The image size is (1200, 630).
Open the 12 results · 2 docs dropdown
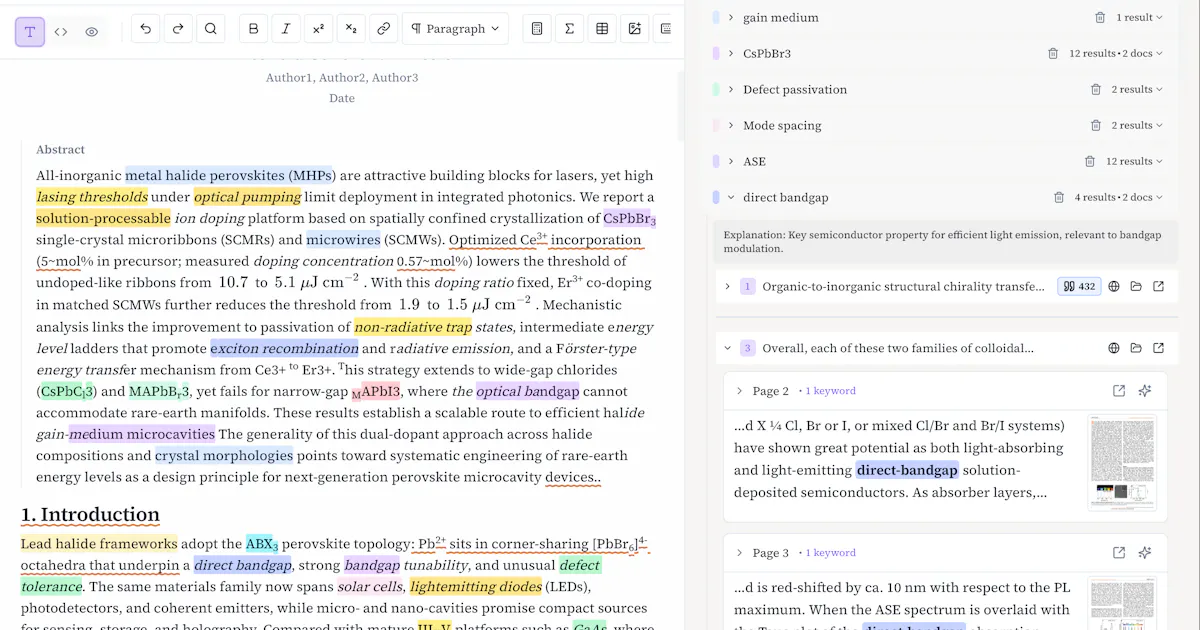[1116, 53]
